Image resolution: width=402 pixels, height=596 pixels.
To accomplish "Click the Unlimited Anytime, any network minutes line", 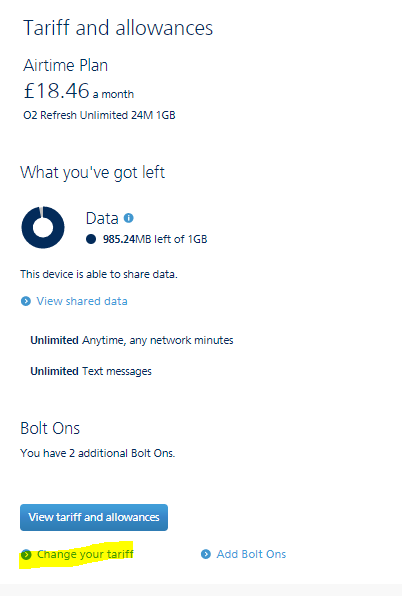I will click(x=132, y=340).
